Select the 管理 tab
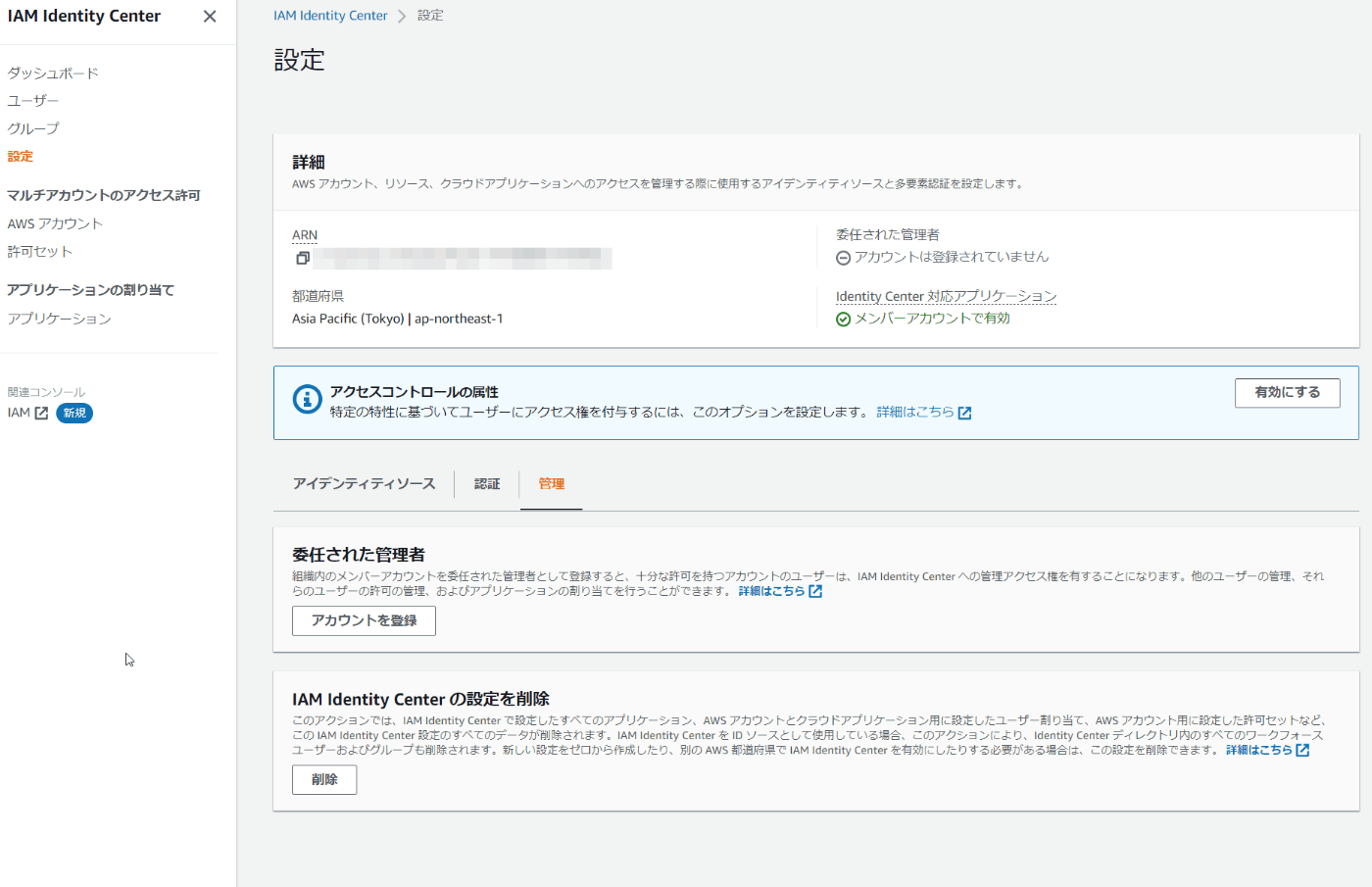 [x=551, y=484]
